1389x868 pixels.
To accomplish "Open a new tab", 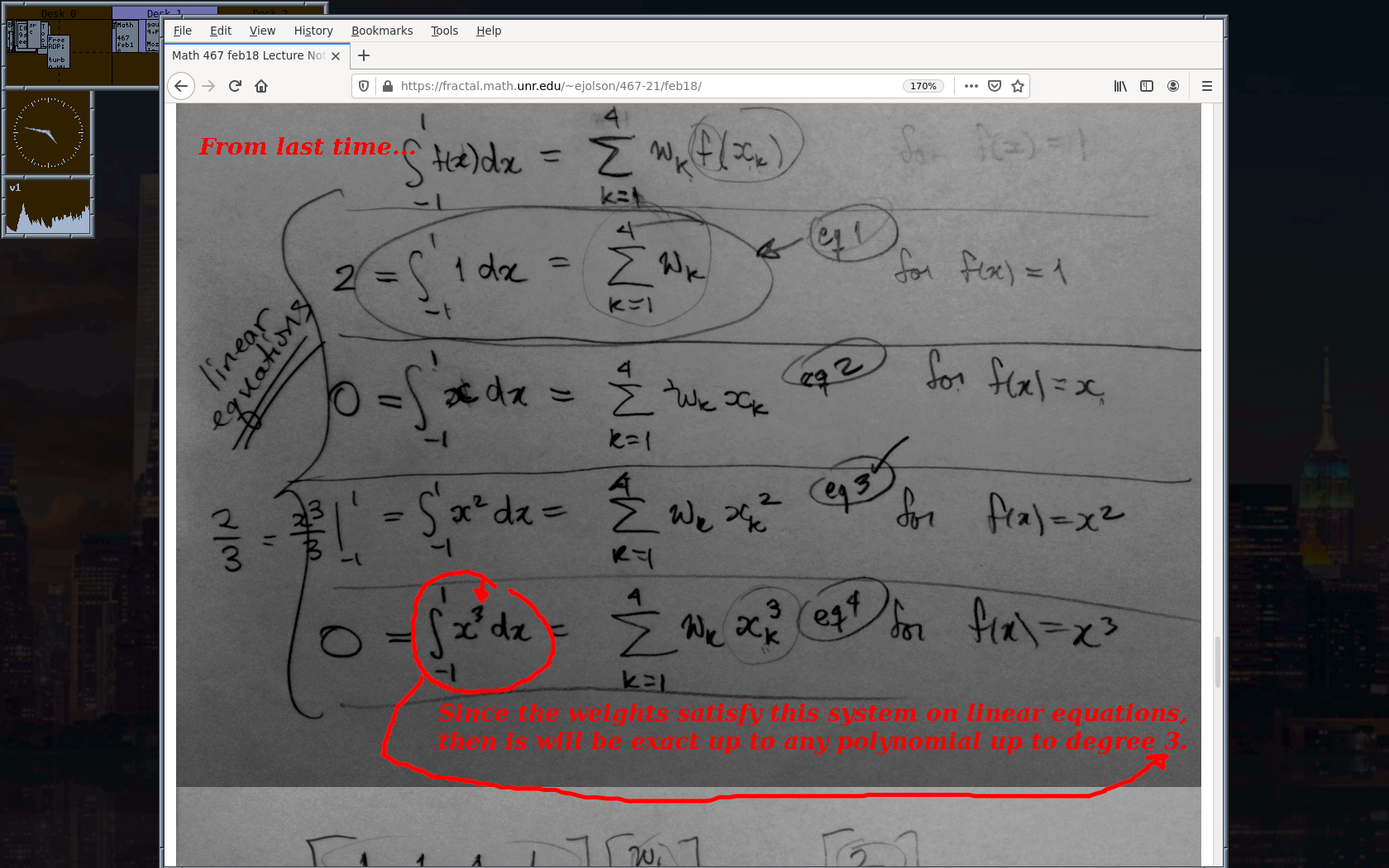I will 364,55.
